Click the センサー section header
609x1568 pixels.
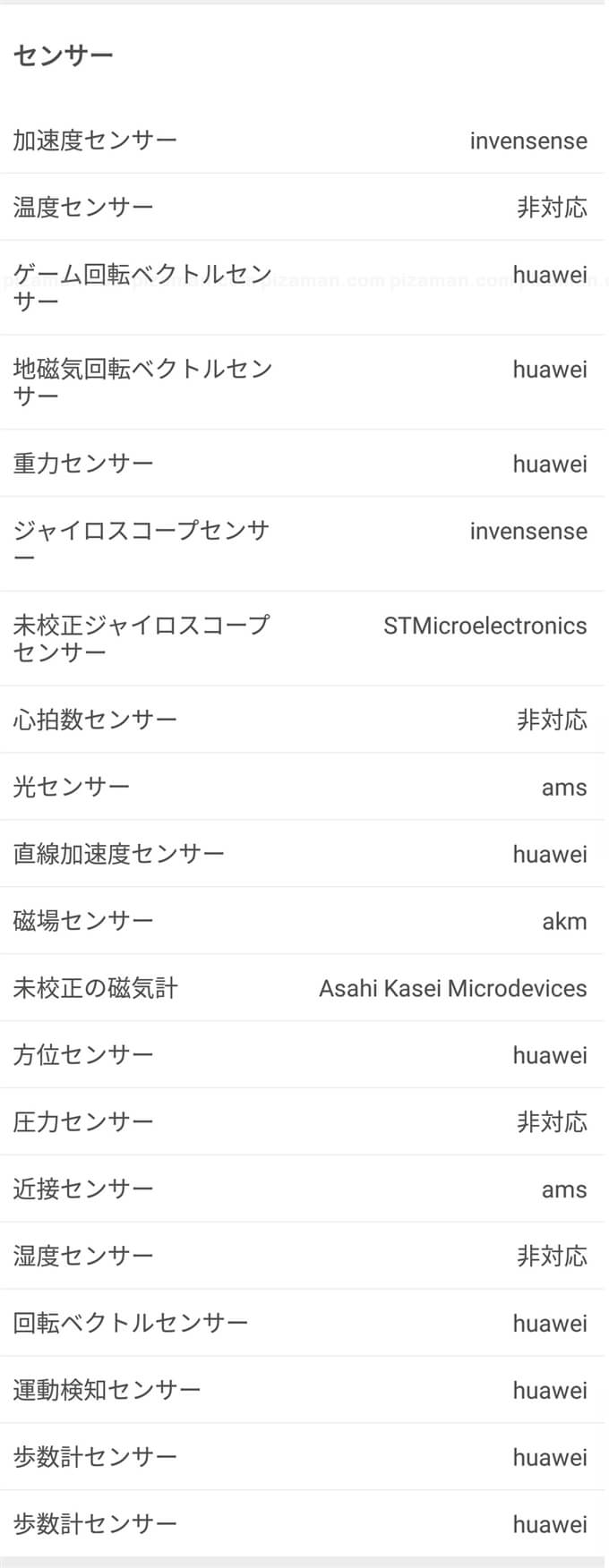point(64,55)
